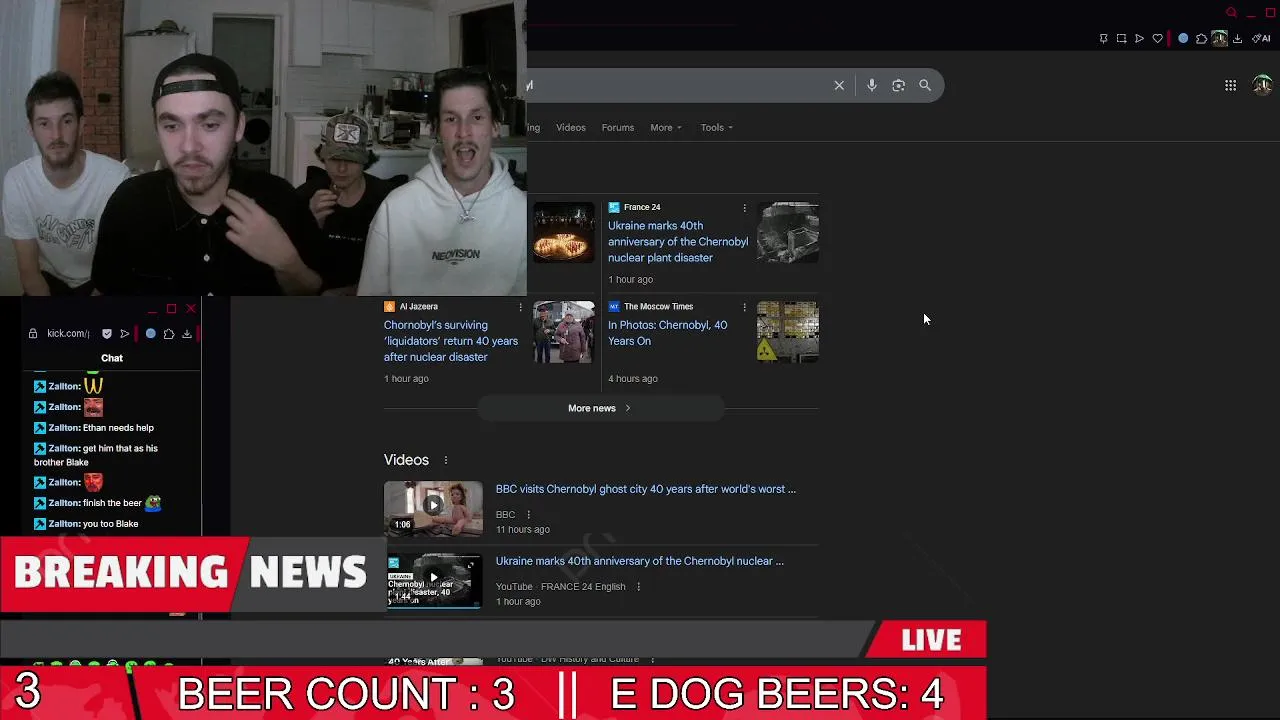Click the avatar extension icon in browser toolbar
This screenshot has width=1280, height=720.
1219,39
